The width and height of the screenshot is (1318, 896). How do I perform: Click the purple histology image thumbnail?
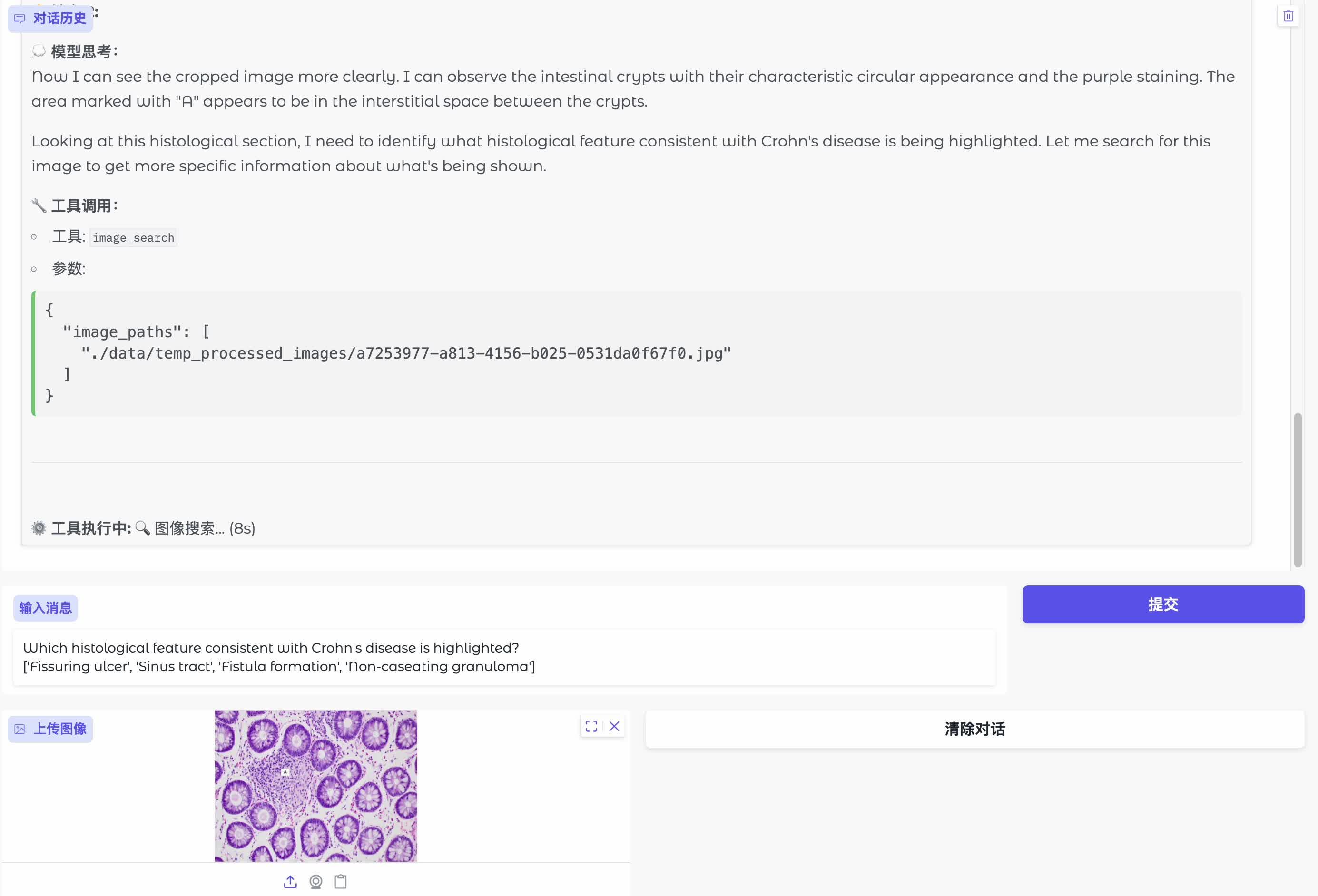315,786
